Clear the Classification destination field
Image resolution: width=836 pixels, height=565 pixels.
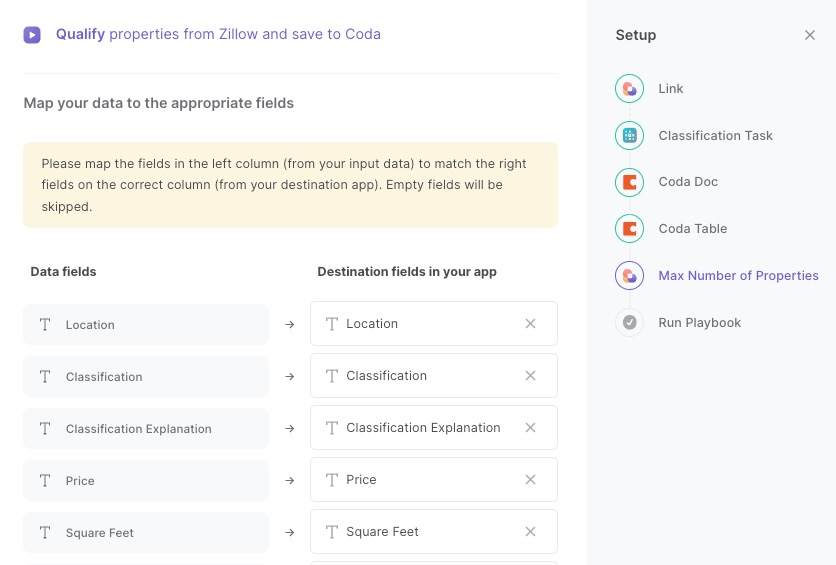click(x=530, y=376)
